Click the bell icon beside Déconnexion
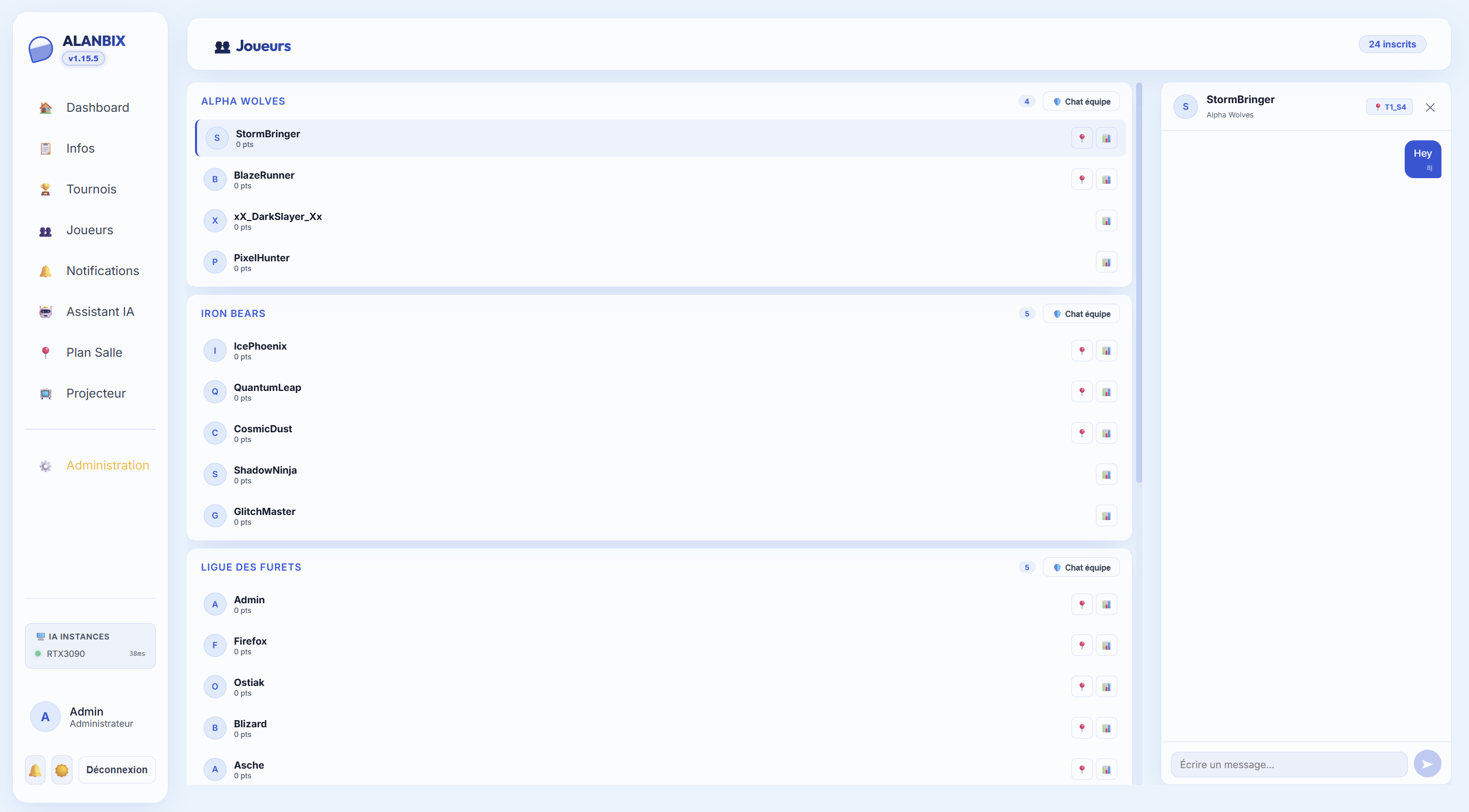The width and height of the screenshot is (1469, 812). (x=35, y=770)
